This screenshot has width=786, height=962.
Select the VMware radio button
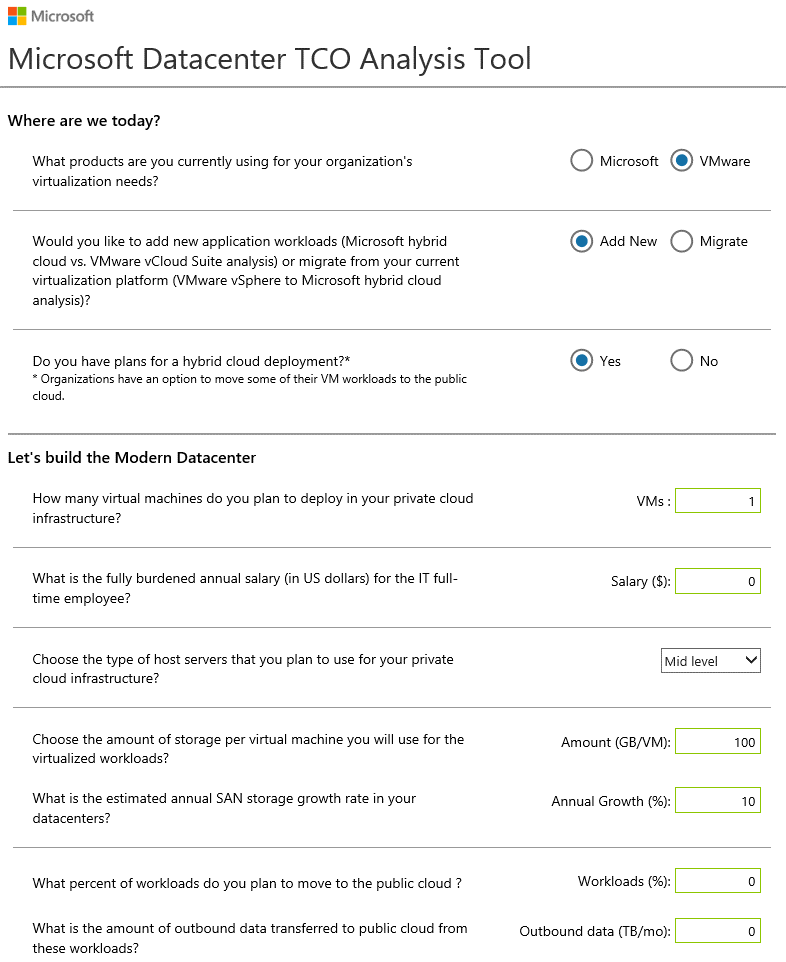(x=681, y=161)
